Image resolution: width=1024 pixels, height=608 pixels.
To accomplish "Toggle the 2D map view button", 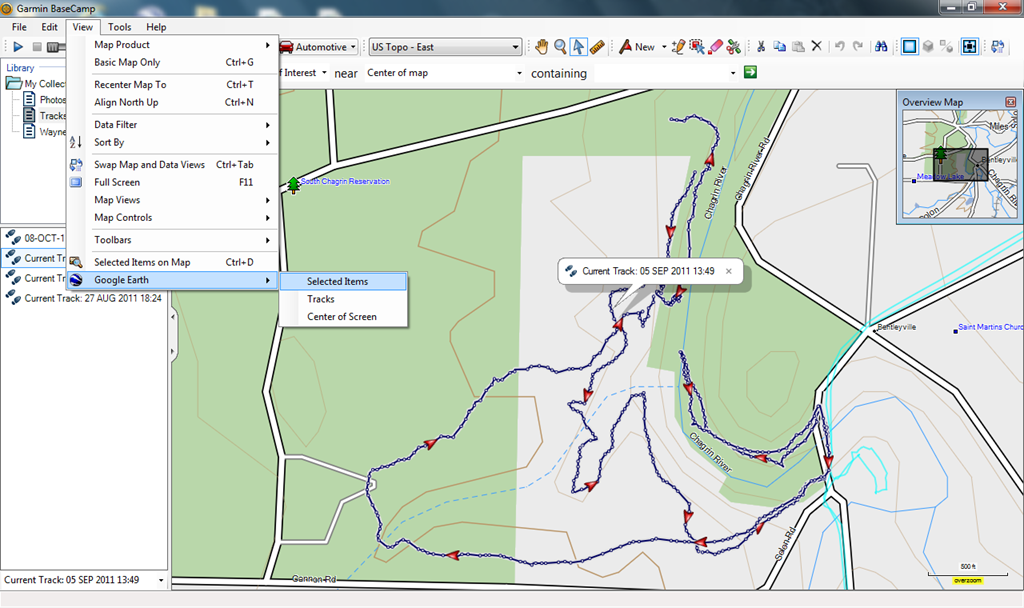I will click(x=909, y=47).
